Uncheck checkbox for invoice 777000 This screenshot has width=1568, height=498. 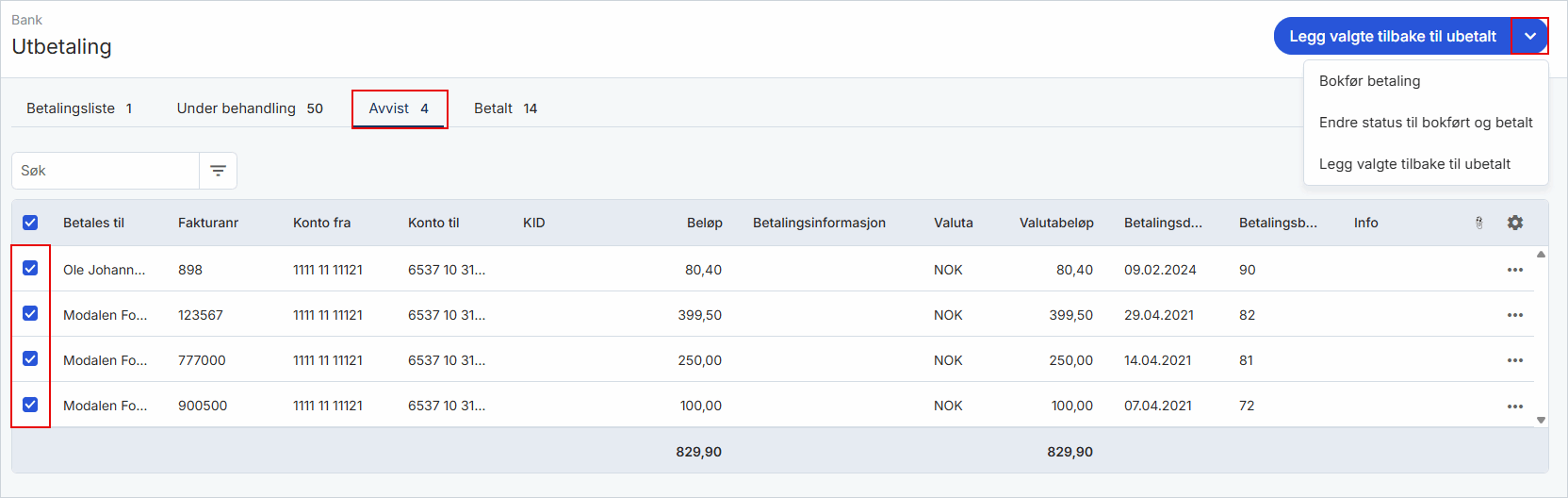click(30, 359)
